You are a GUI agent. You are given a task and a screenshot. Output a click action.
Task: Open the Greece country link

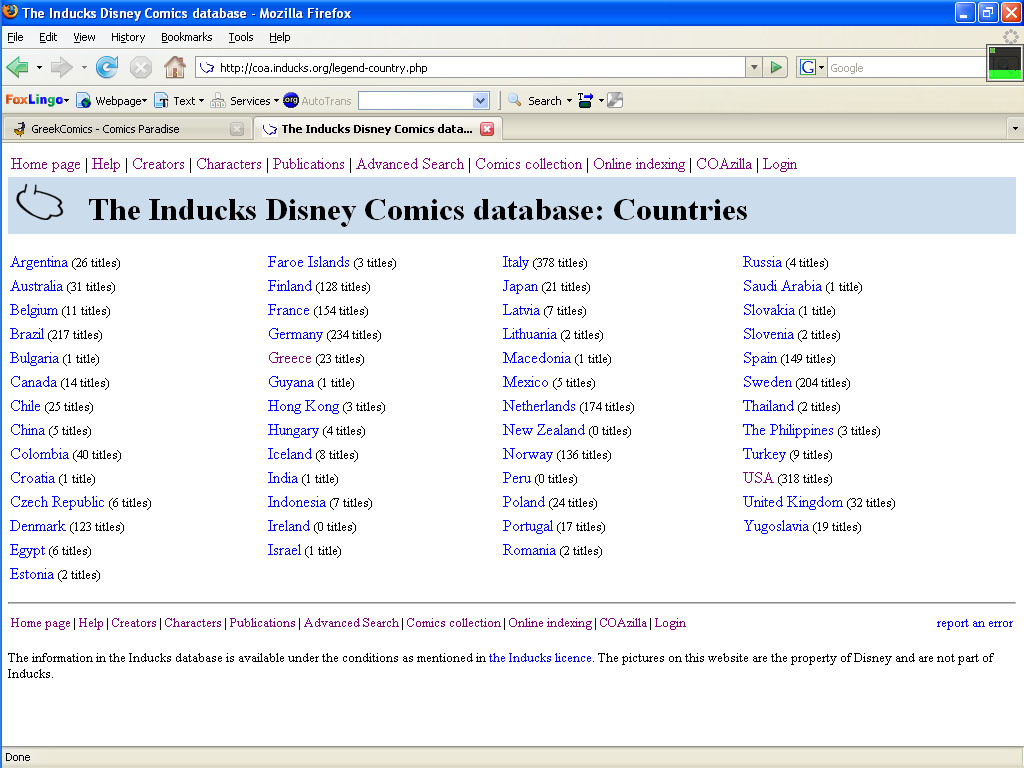pyautogui.click(x=289, y=358)
